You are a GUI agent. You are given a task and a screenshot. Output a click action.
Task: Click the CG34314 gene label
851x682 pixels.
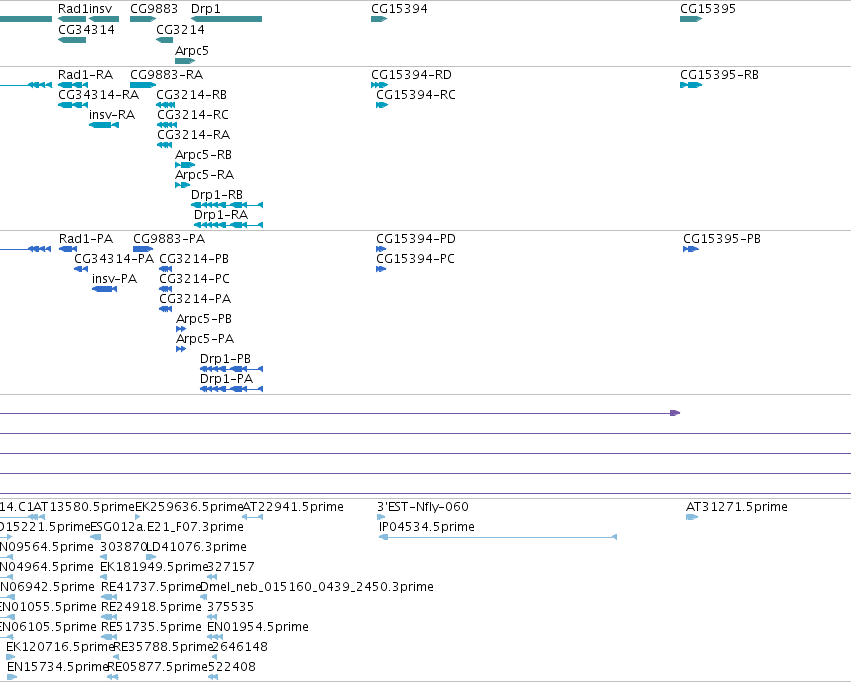tap(86, 30)
